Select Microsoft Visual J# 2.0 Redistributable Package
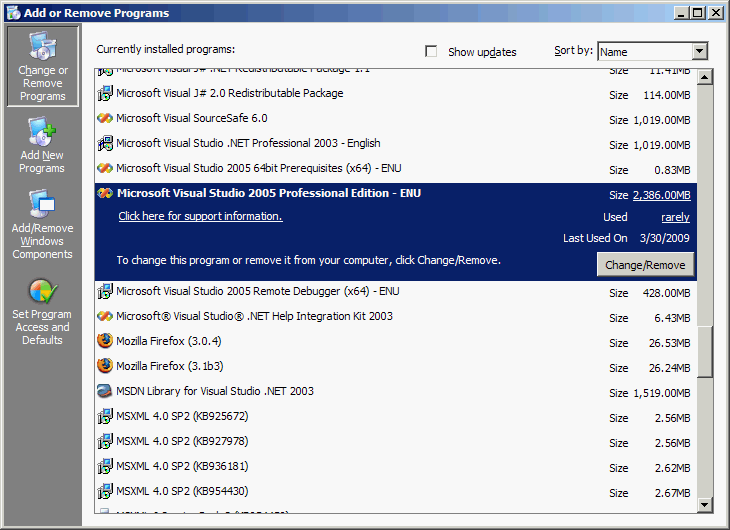730x530 pixels. click(x=395, y=94)
